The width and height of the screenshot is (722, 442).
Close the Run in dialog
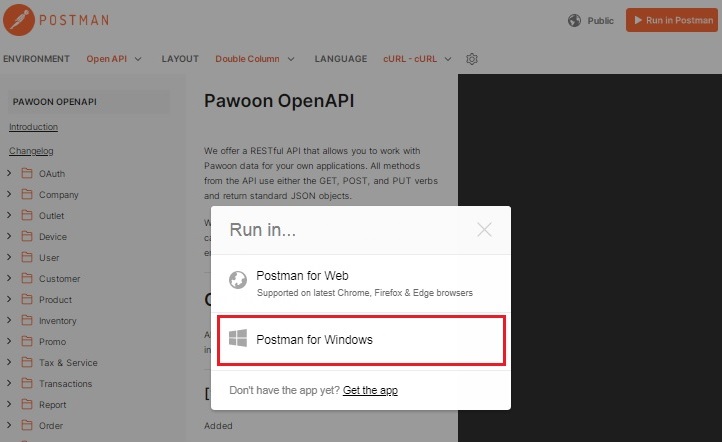[x=484, y=229]
